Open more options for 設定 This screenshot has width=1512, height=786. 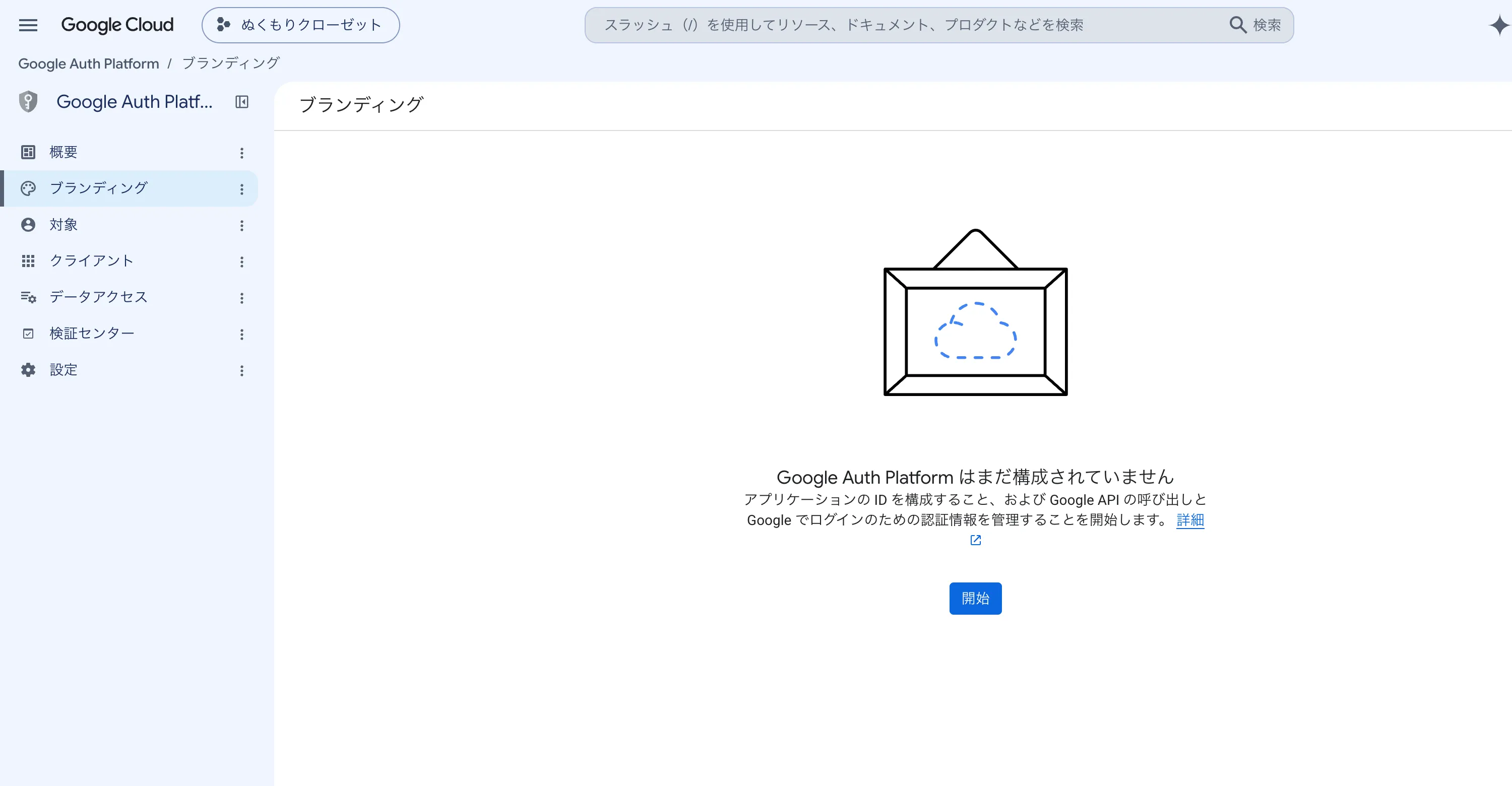242,371
